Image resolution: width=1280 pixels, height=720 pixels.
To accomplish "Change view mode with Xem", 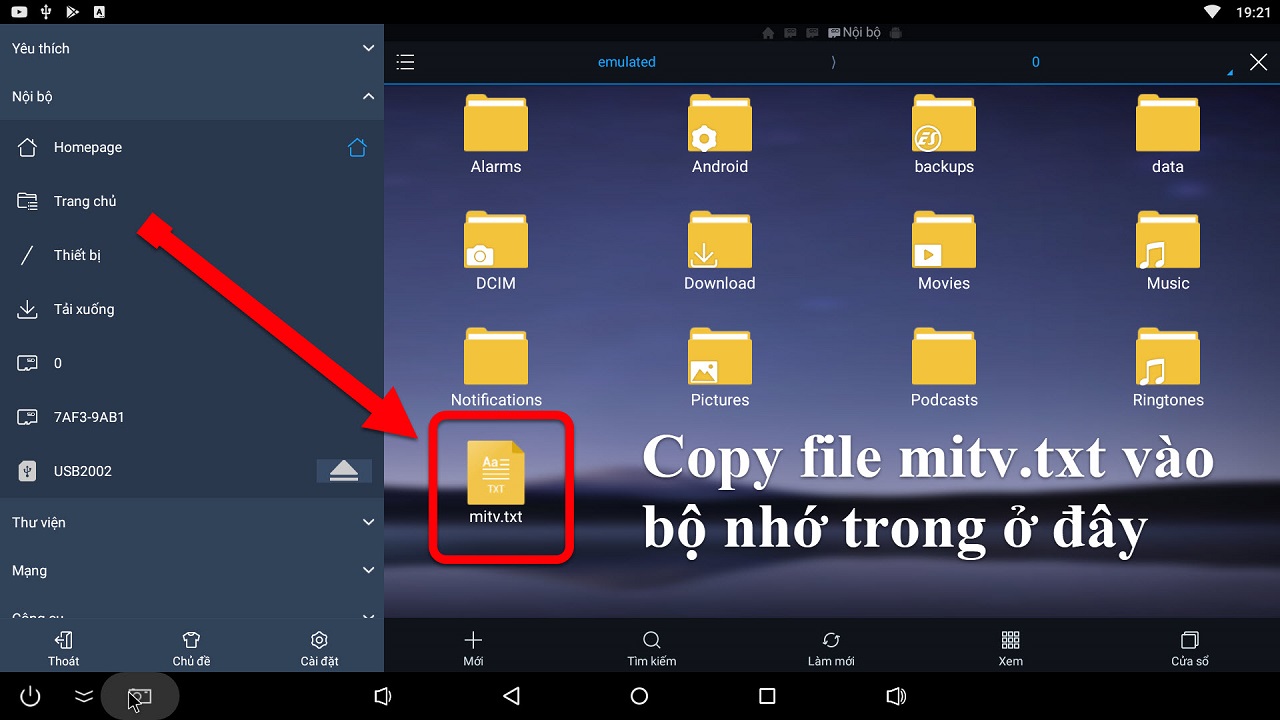I will pos(1010,647).
